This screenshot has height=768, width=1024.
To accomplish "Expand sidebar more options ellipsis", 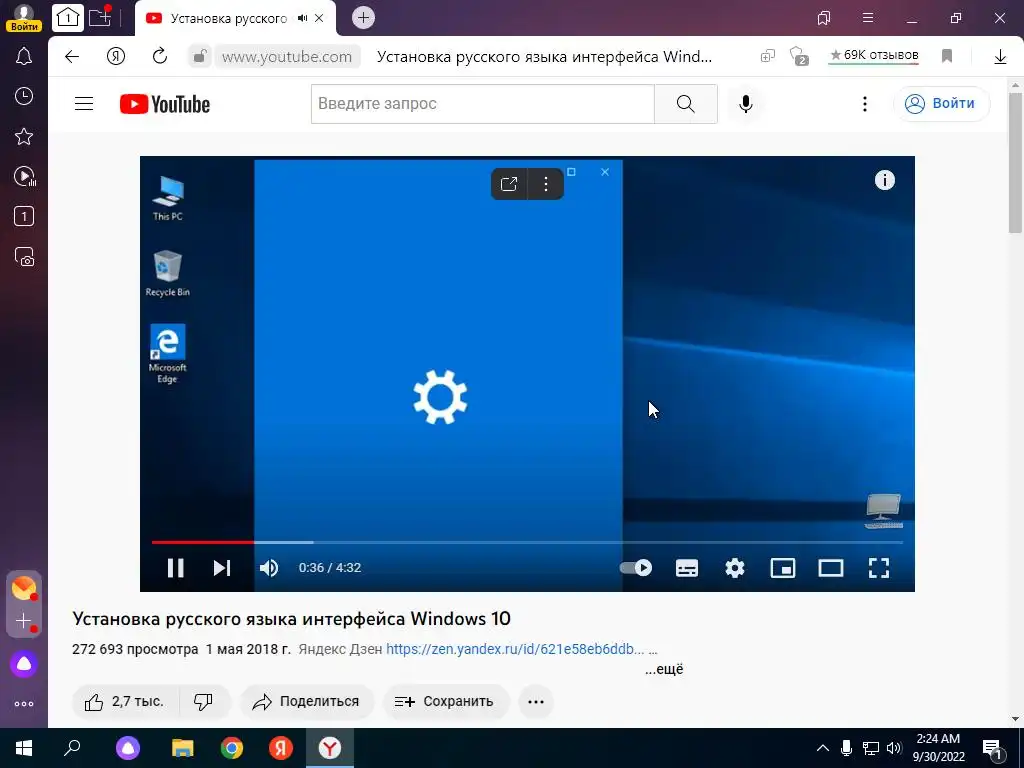I will [x=24, y=704].
